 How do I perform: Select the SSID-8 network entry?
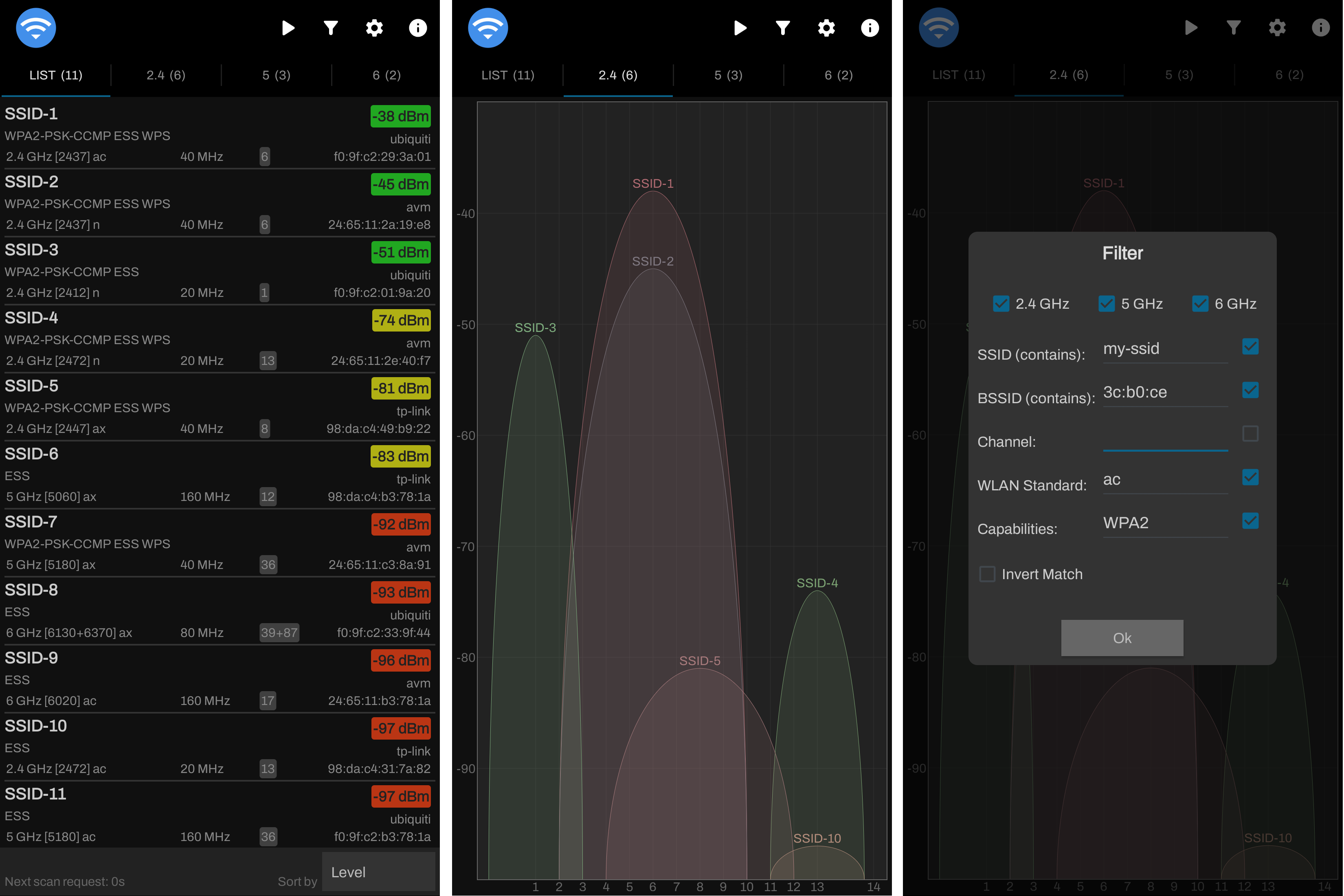click(x=220, y=611)
